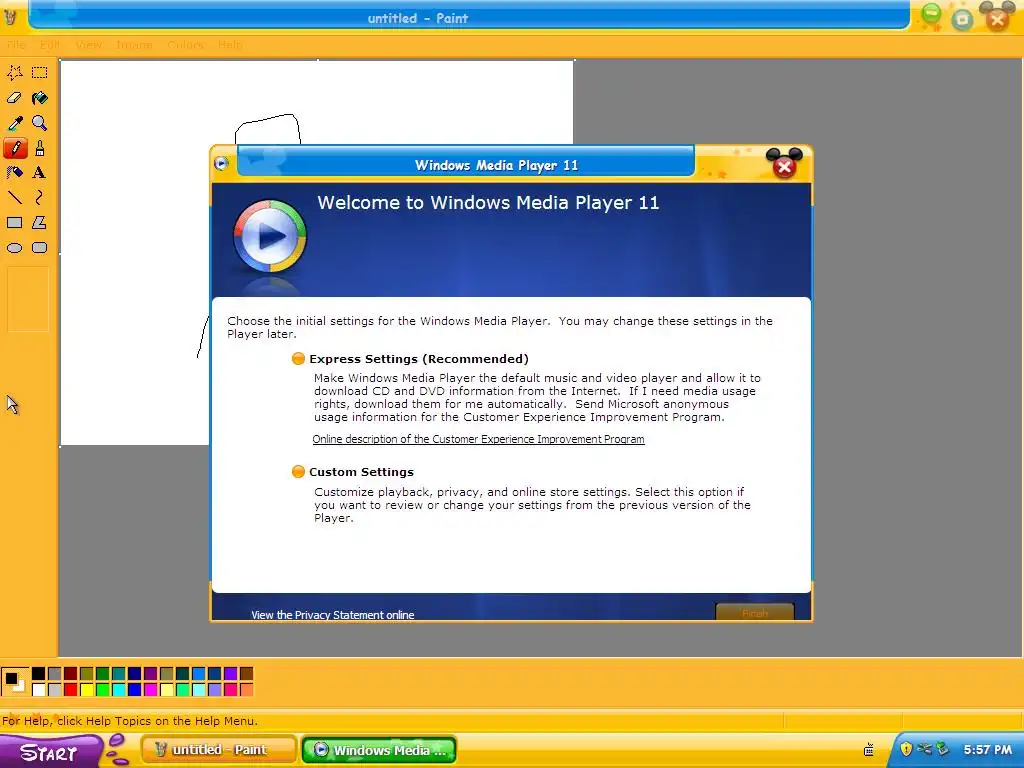The height and width of the screenshot is (768, 1024).
Task: Click the Windows Media taskbar button
Action: [x=379, y=750]
